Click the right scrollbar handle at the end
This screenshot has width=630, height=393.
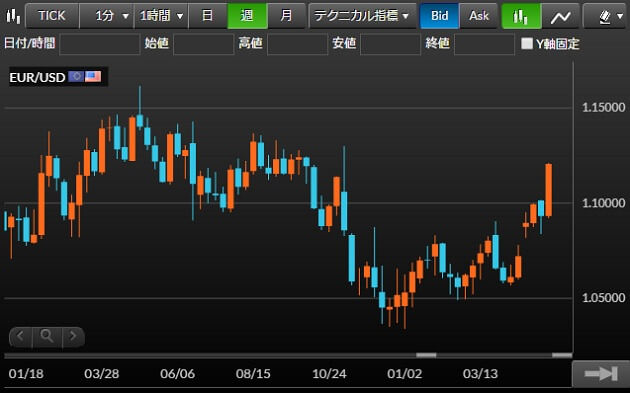pos(562,355)
